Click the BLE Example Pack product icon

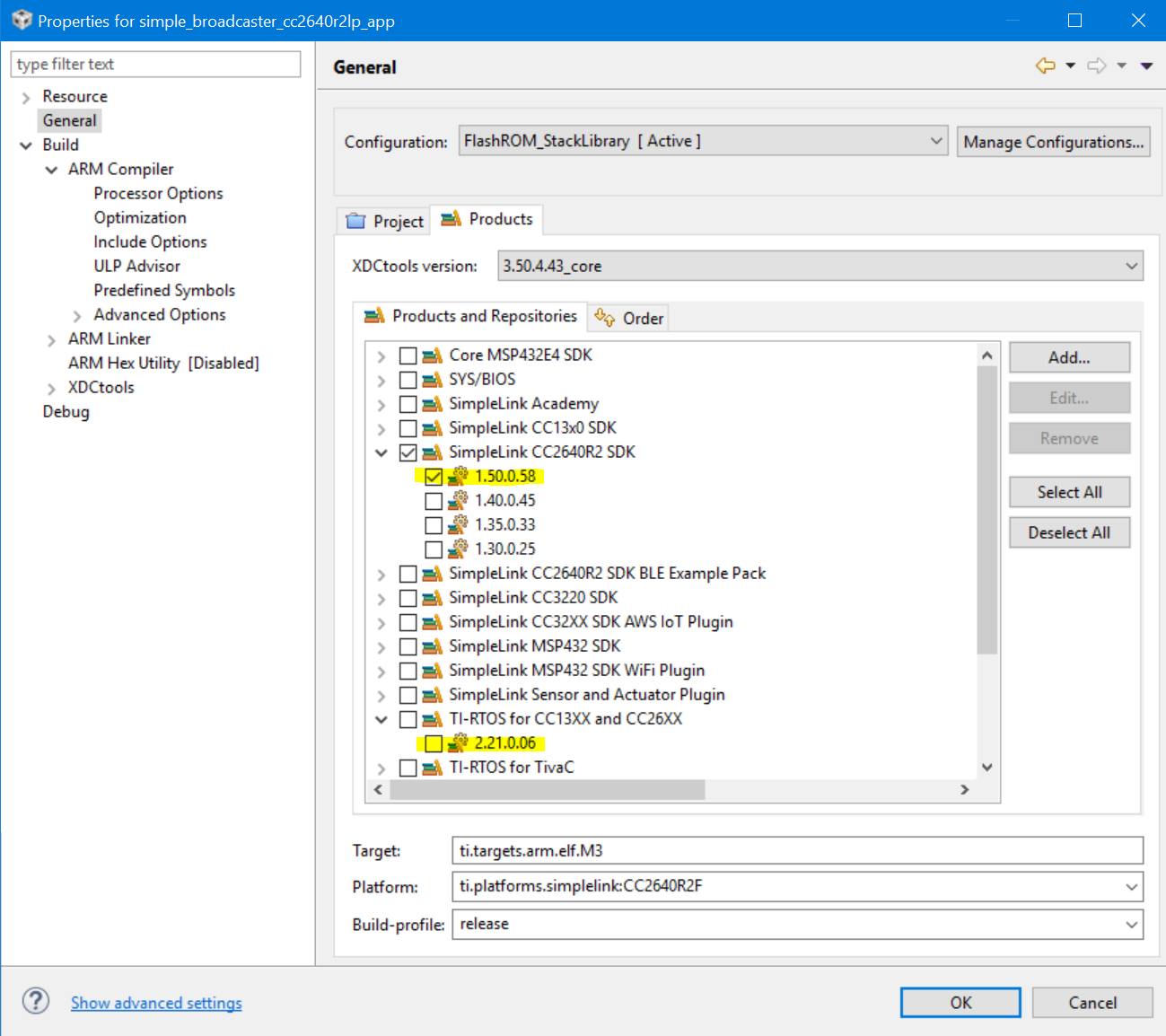pos(433,574)
